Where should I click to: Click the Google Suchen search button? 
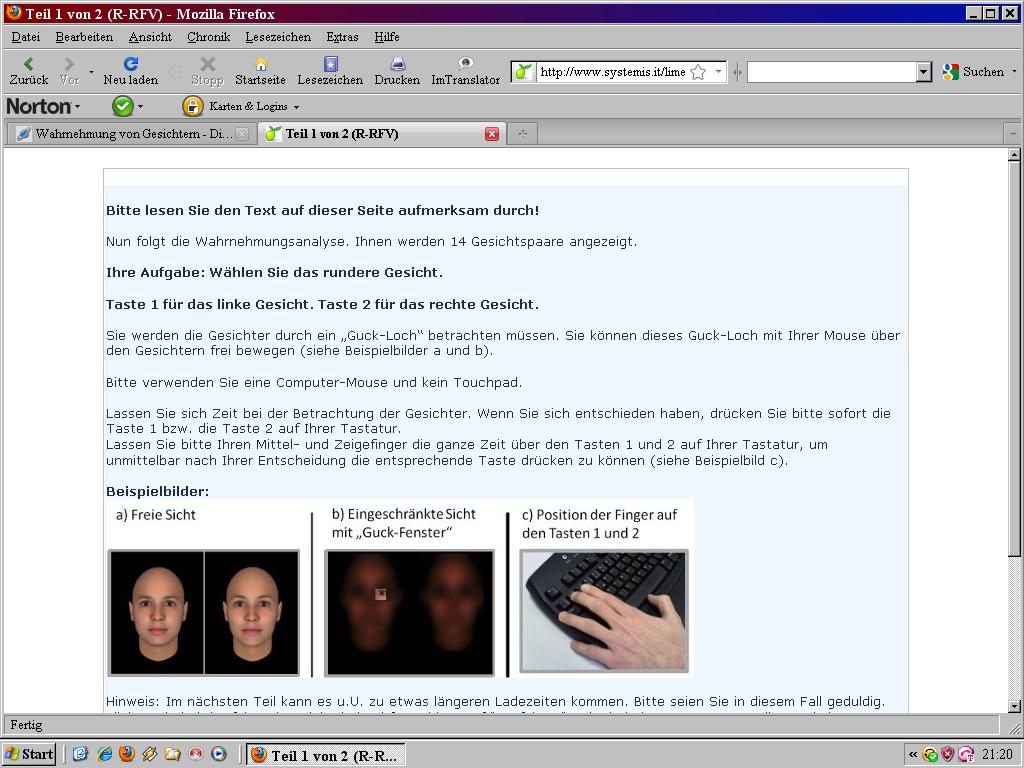click(x=973, y=72)
